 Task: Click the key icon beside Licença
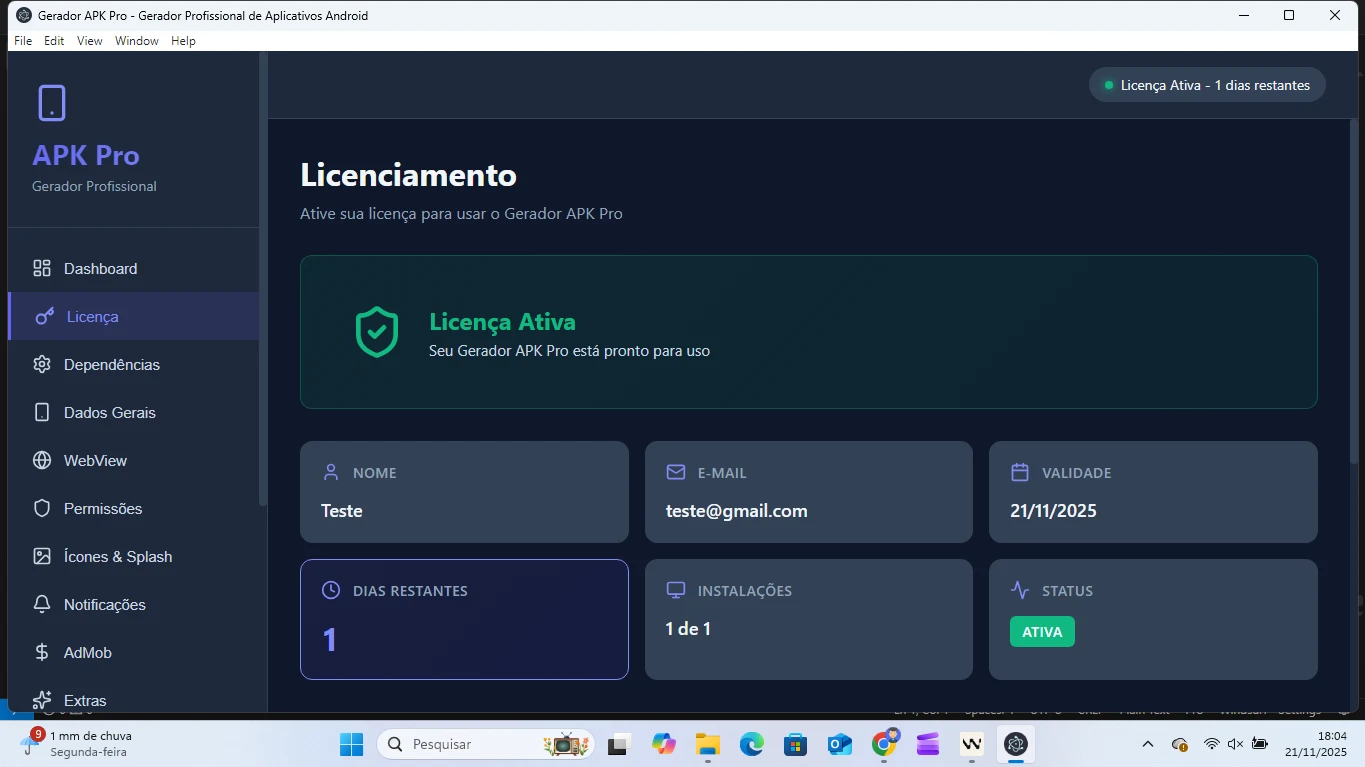pos(45,316)
